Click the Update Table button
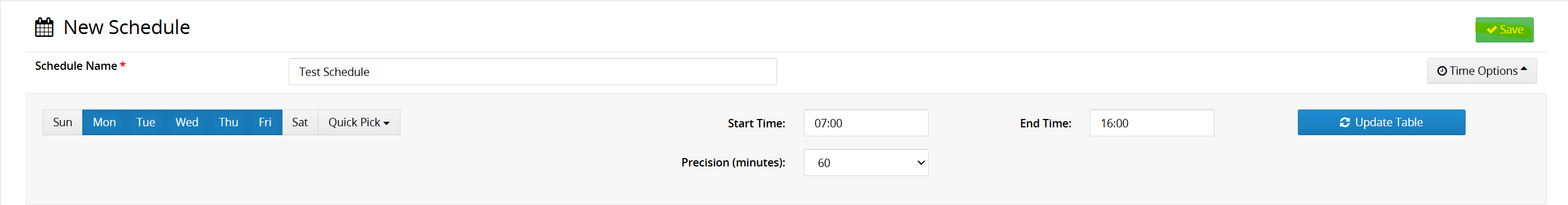Image resolution: width=1568 pixels, height=205 pixels. [1381, 122]
